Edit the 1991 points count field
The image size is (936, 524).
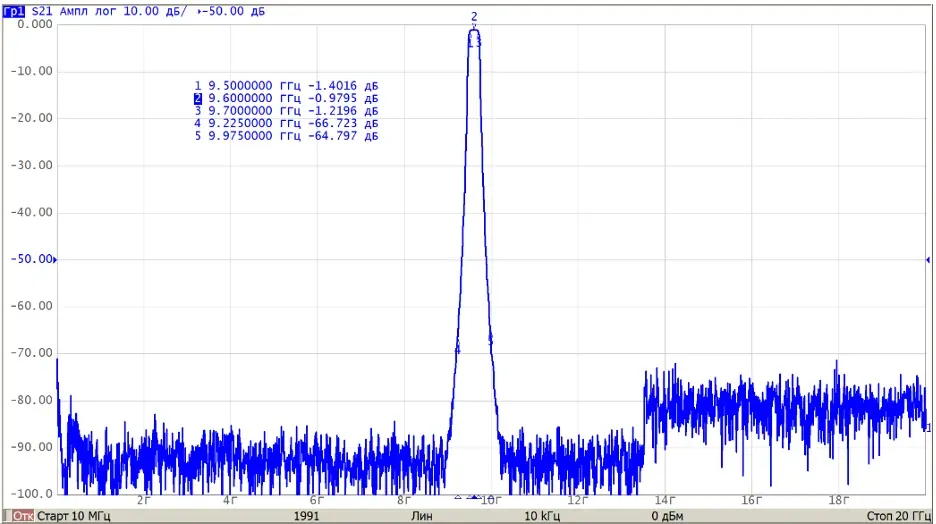(306, 516)
